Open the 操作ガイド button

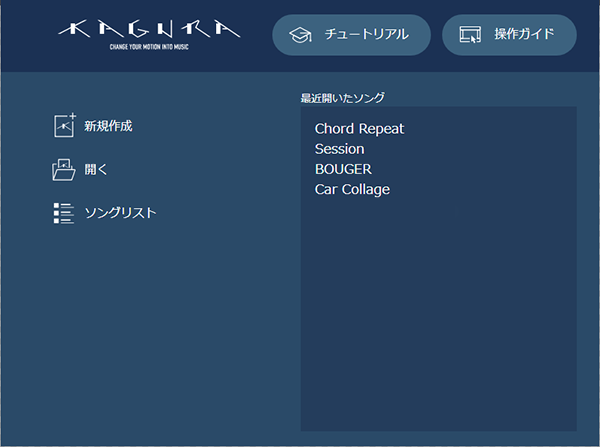[509, 35]
